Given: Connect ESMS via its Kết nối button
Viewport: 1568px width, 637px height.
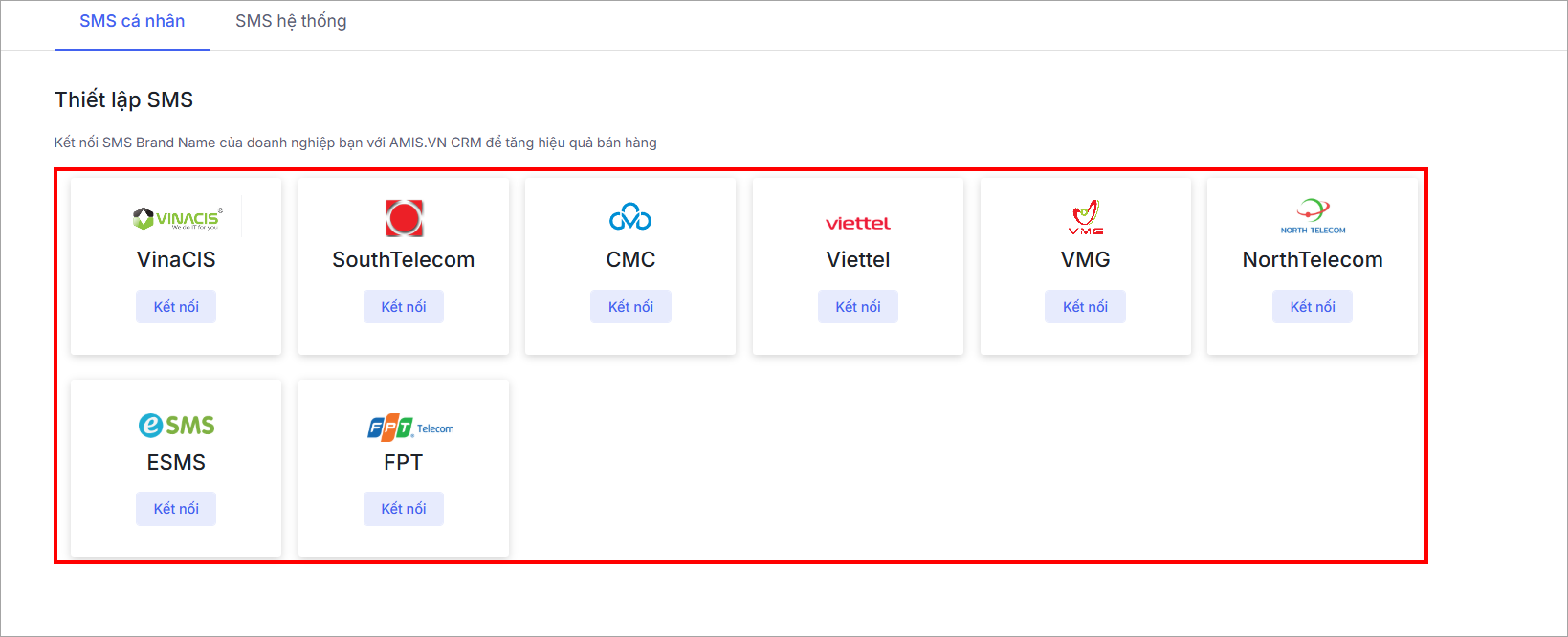Looking at the screenshot, I should [x=176, y=509].
